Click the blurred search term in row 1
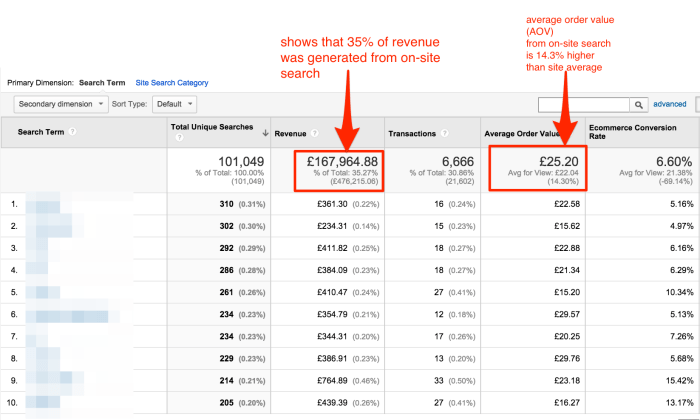Viewport: 700px width, 420px height. [x=60, y=205]
